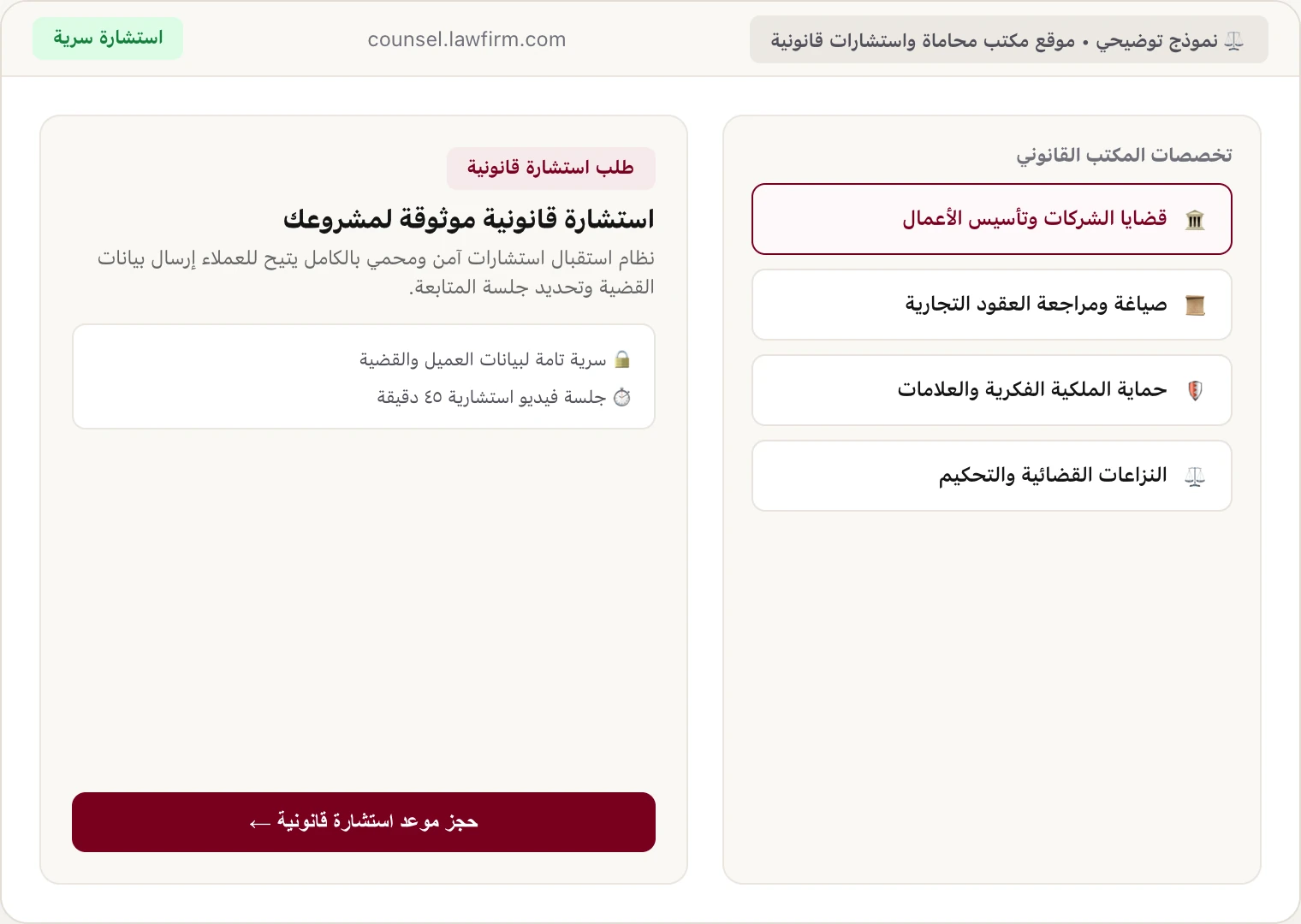This screenshot has width=1301, height=924.
Task: Click the scales icon beside النزاعات القضائية والتحكيم
Action: 1195,477
